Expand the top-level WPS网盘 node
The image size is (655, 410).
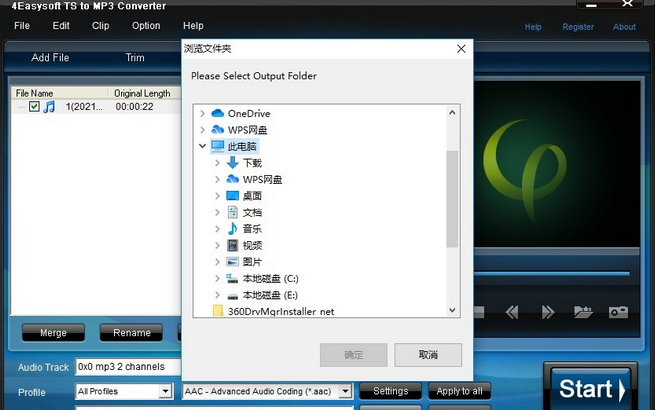202,130
